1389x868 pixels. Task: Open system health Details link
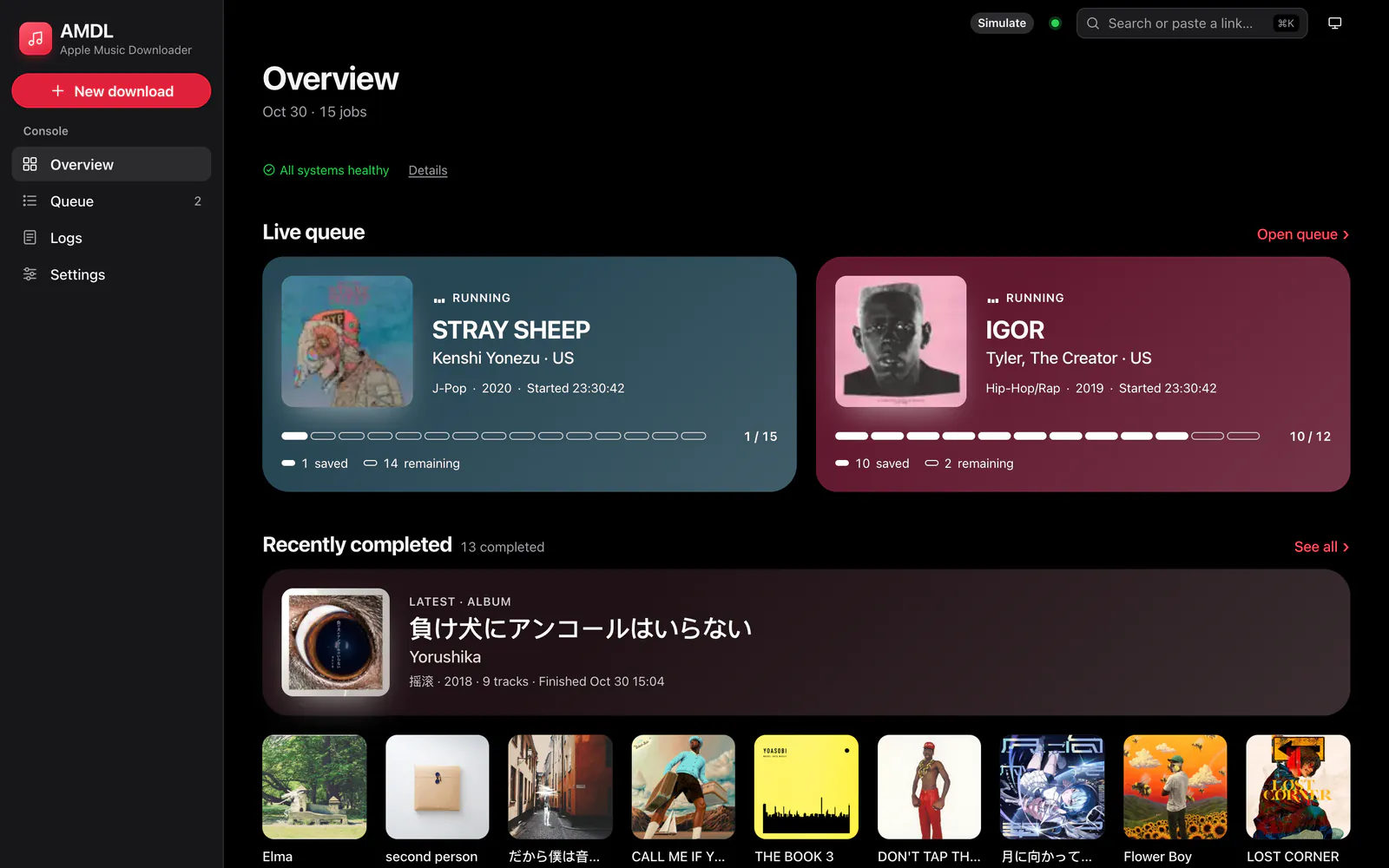coord(428,170)
